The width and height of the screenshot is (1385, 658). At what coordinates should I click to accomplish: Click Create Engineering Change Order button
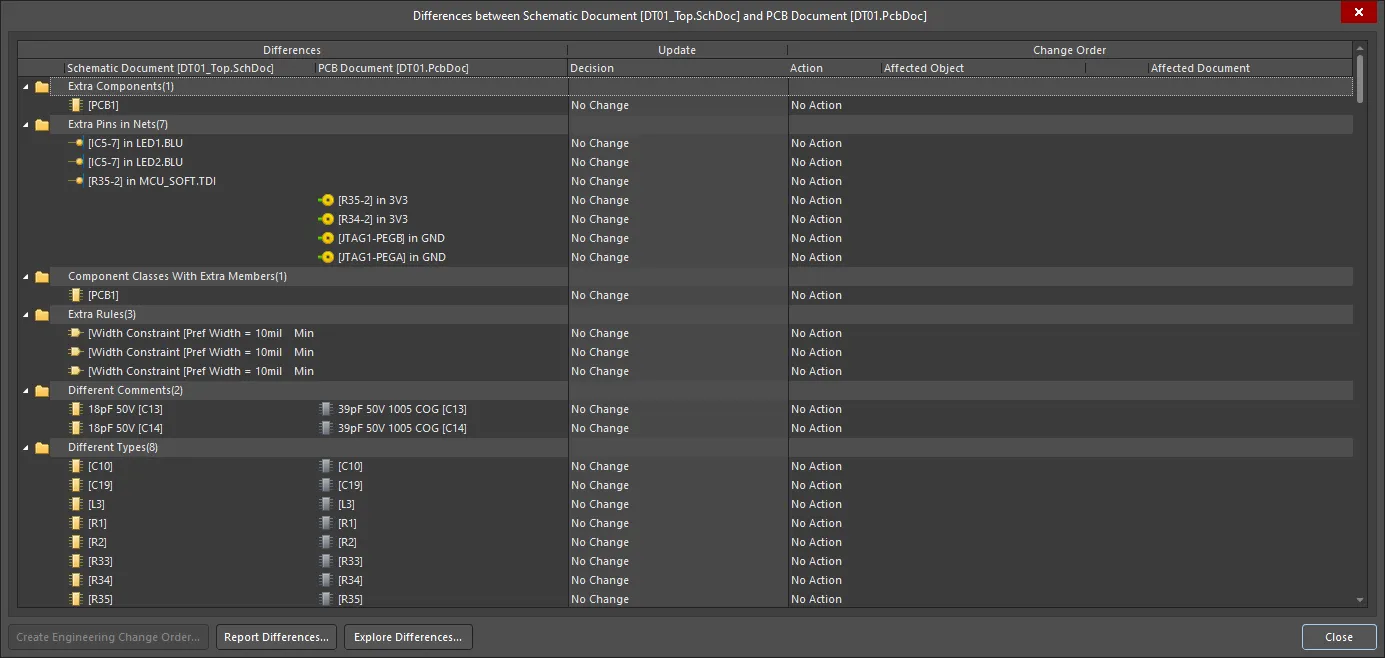click(x=109, y=637)
